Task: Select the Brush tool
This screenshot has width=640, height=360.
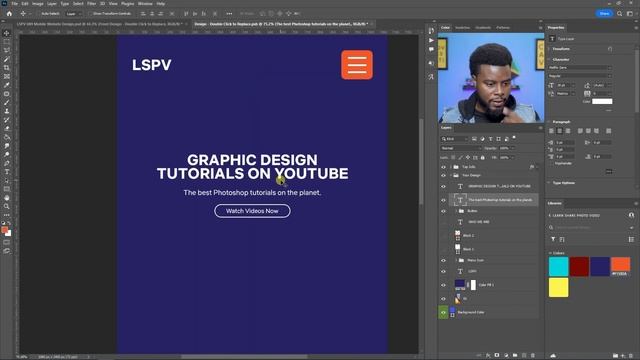Action: click(x=7, y=102)
